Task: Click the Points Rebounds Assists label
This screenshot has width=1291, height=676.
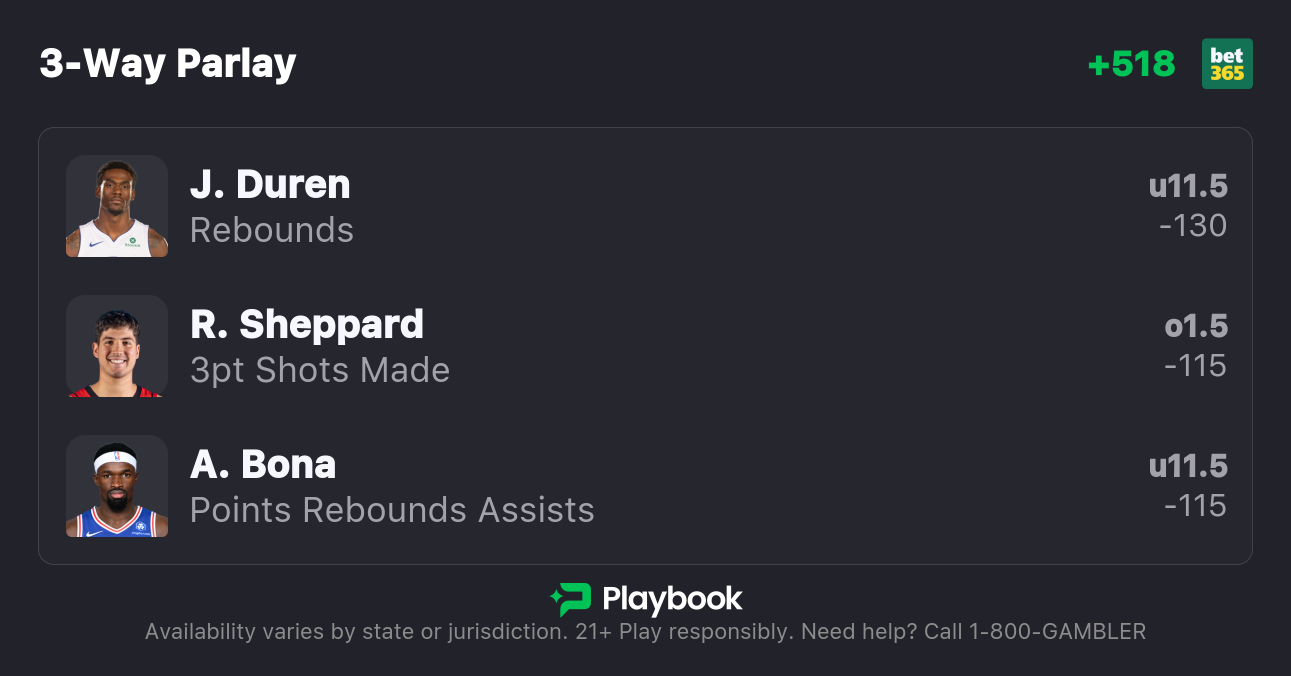Action: pos(392,510)
